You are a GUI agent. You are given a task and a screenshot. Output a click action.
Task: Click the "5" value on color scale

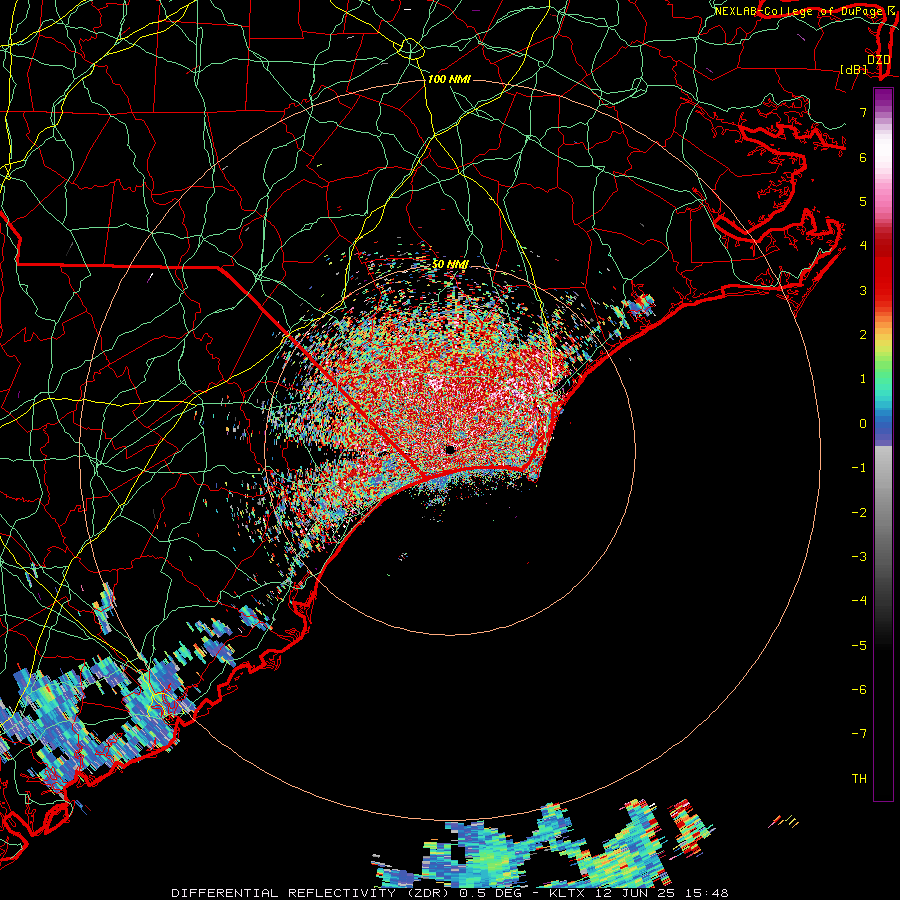863,201
